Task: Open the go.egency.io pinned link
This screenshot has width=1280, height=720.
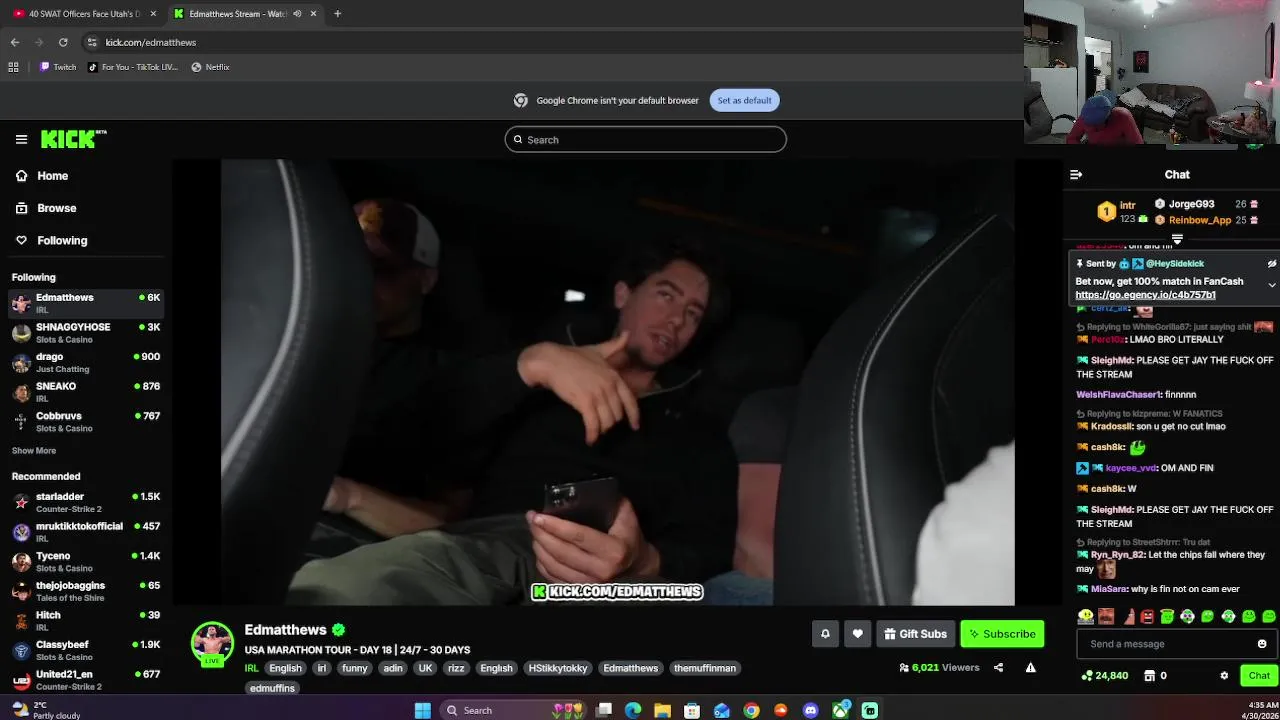Action: 1145,295
